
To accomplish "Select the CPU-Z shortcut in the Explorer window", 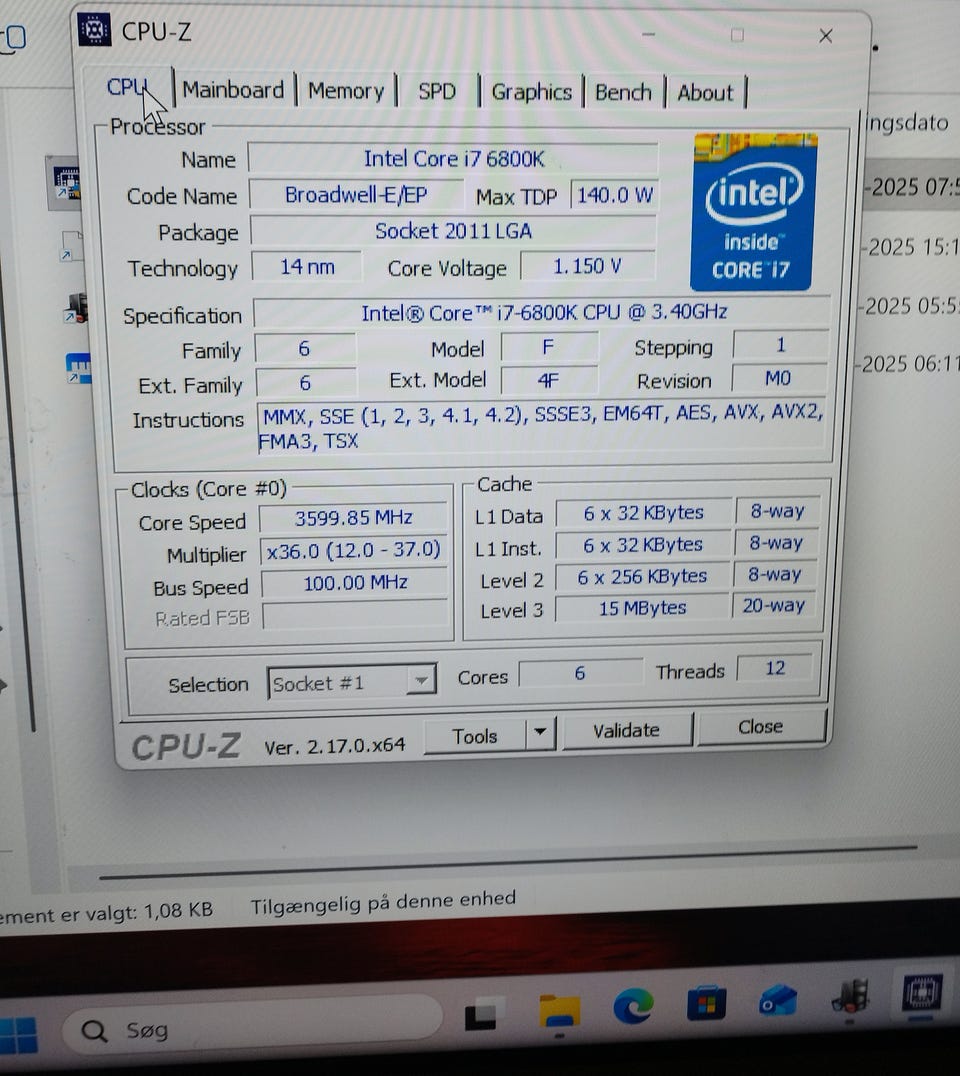I will (x=67, y=184).
